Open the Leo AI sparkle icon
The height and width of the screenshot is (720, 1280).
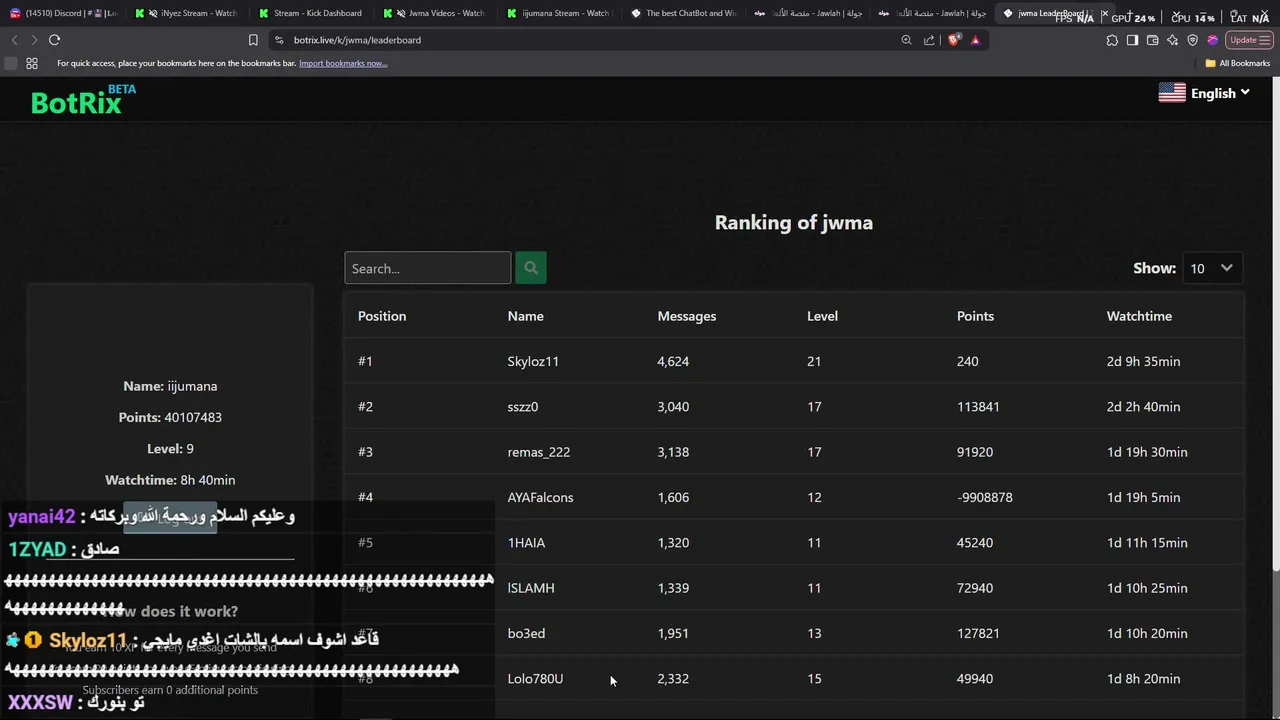(x=1172, y=40)
